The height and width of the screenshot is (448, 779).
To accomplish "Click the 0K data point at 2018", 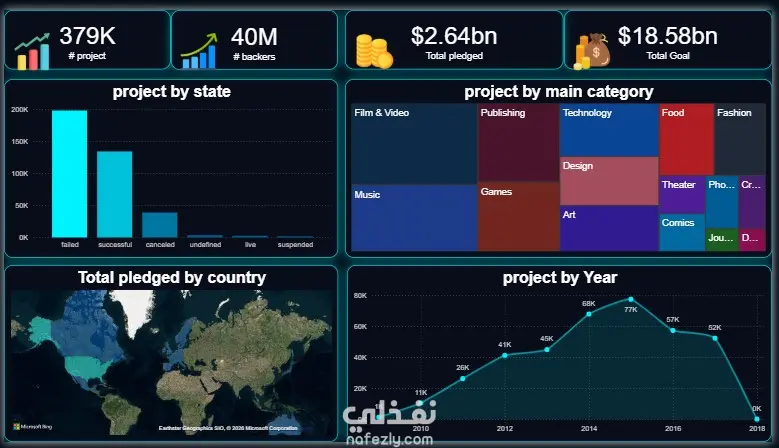I will point(757,419).
